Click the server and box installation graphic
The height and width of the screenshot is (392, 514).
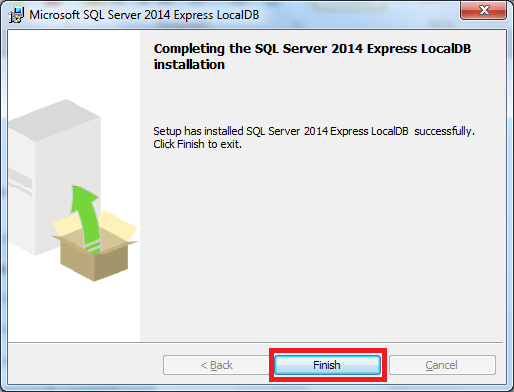[73, 190]
